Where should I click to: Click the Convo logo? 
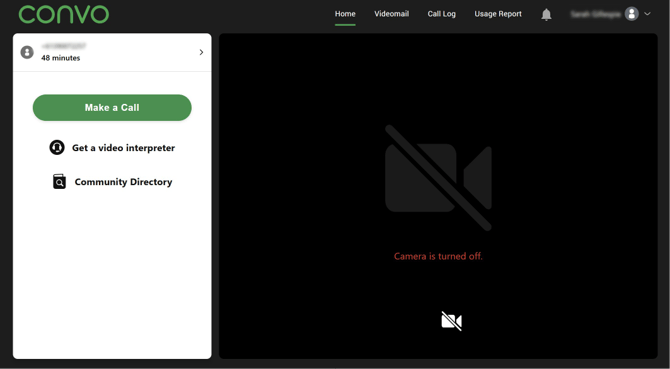(x=64, y=14)
